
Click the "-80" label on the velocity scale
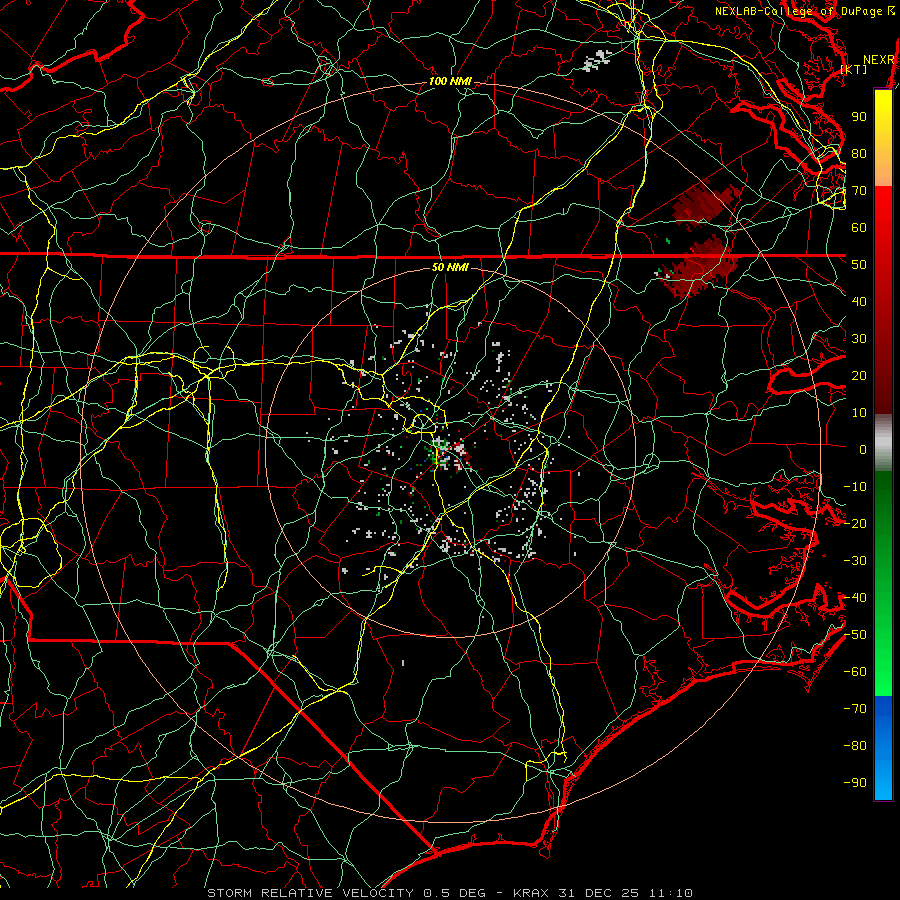point(855,746)
